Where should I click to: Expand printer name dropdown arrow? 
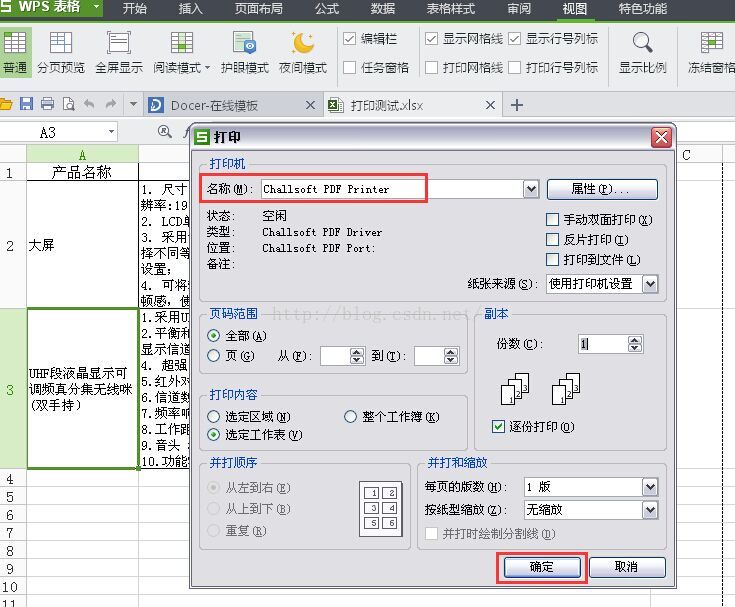(x=531, y=189)
